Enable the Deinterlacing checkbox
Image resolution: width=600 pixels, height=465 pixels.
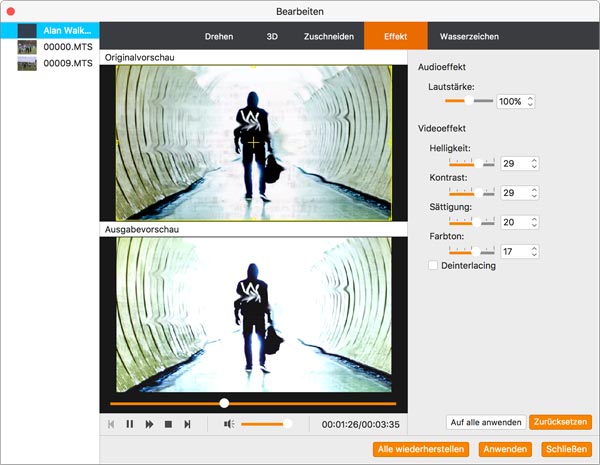[433, 265]
